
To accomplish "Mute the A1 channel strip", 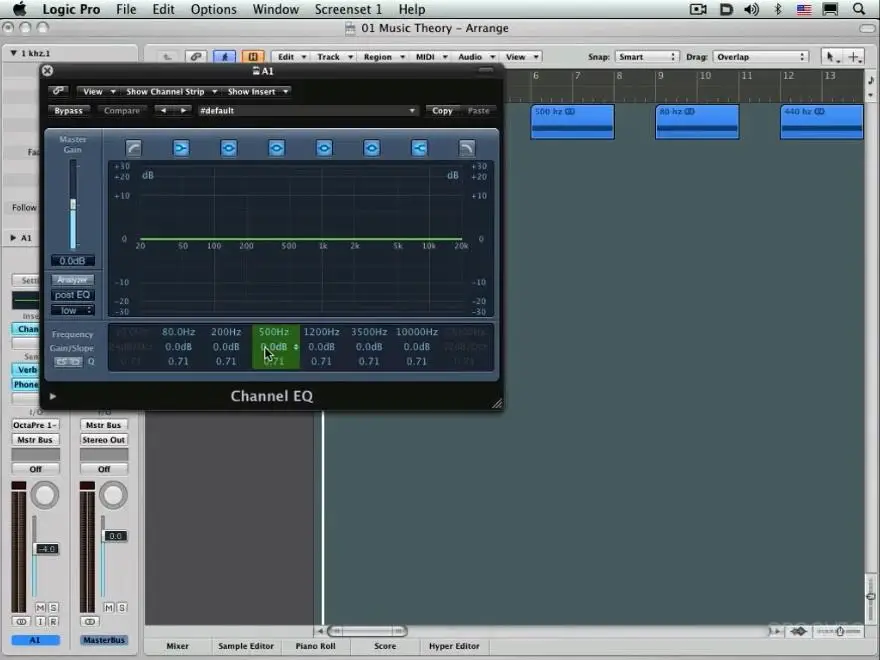I will point(40,608).
